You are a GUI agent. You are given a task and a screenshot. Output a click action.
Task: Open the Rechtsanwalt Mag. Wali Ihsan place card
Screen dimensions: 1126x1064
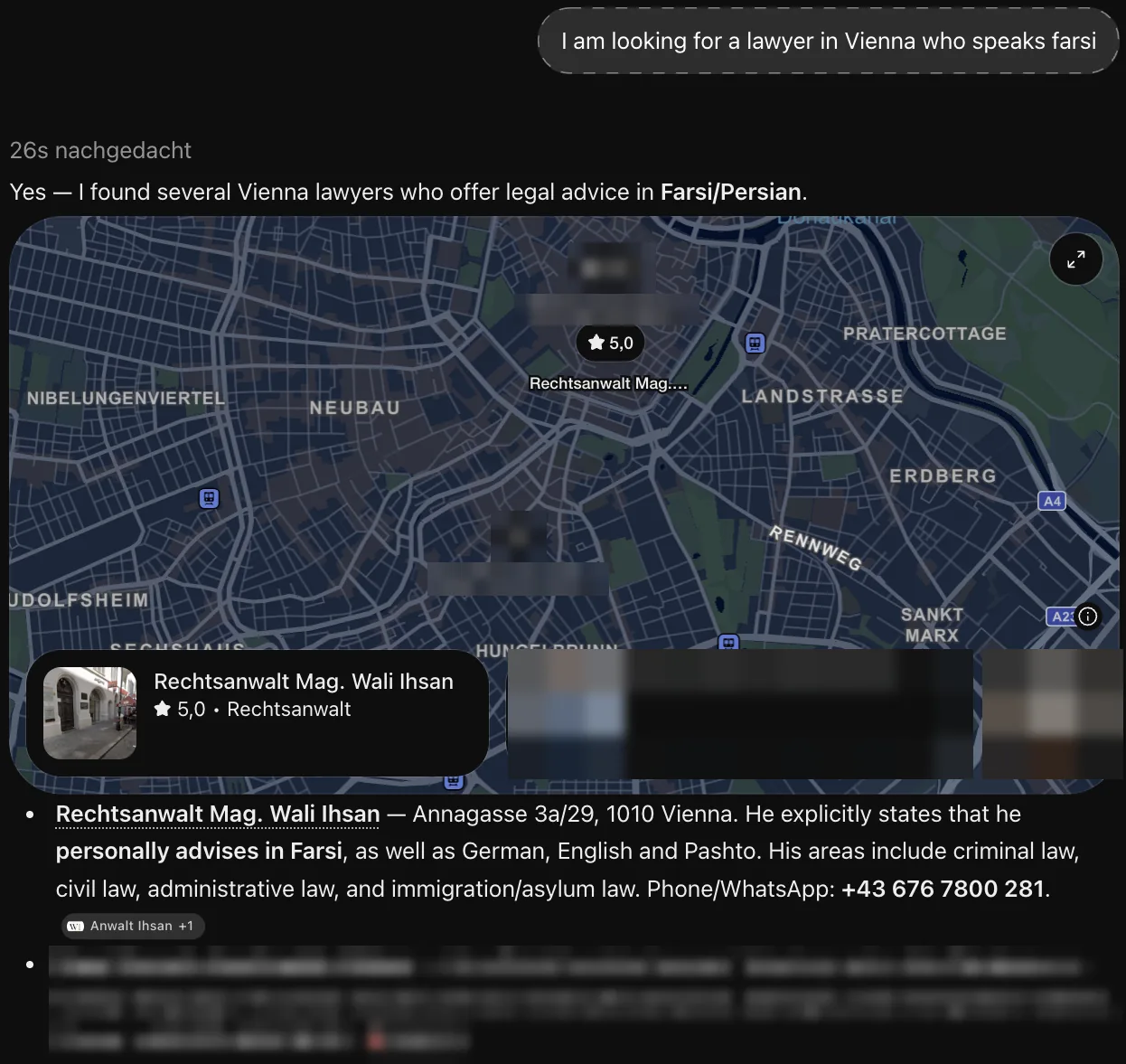pyautogui.click(x=258, y=712)
